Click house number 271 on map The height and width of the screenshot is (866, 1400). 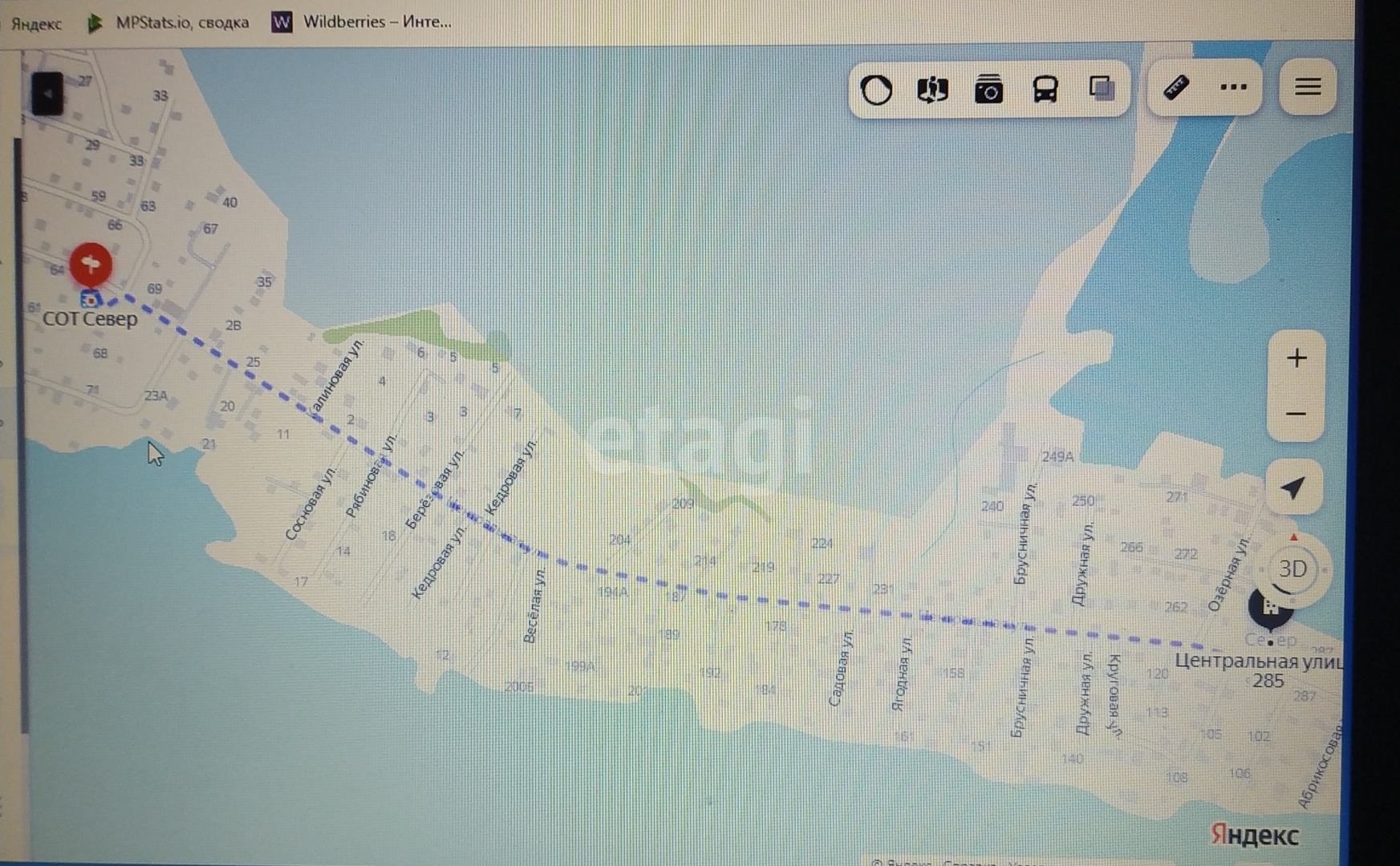coord(1177,496)
